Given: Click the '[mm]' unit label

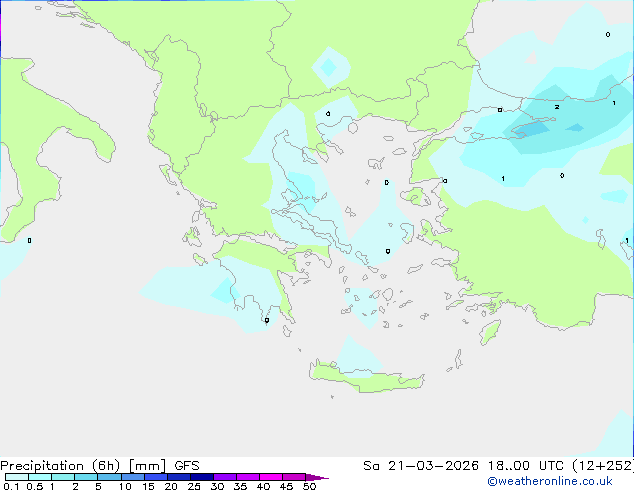Looking at the screenshot, I should (x=147, y=466).
